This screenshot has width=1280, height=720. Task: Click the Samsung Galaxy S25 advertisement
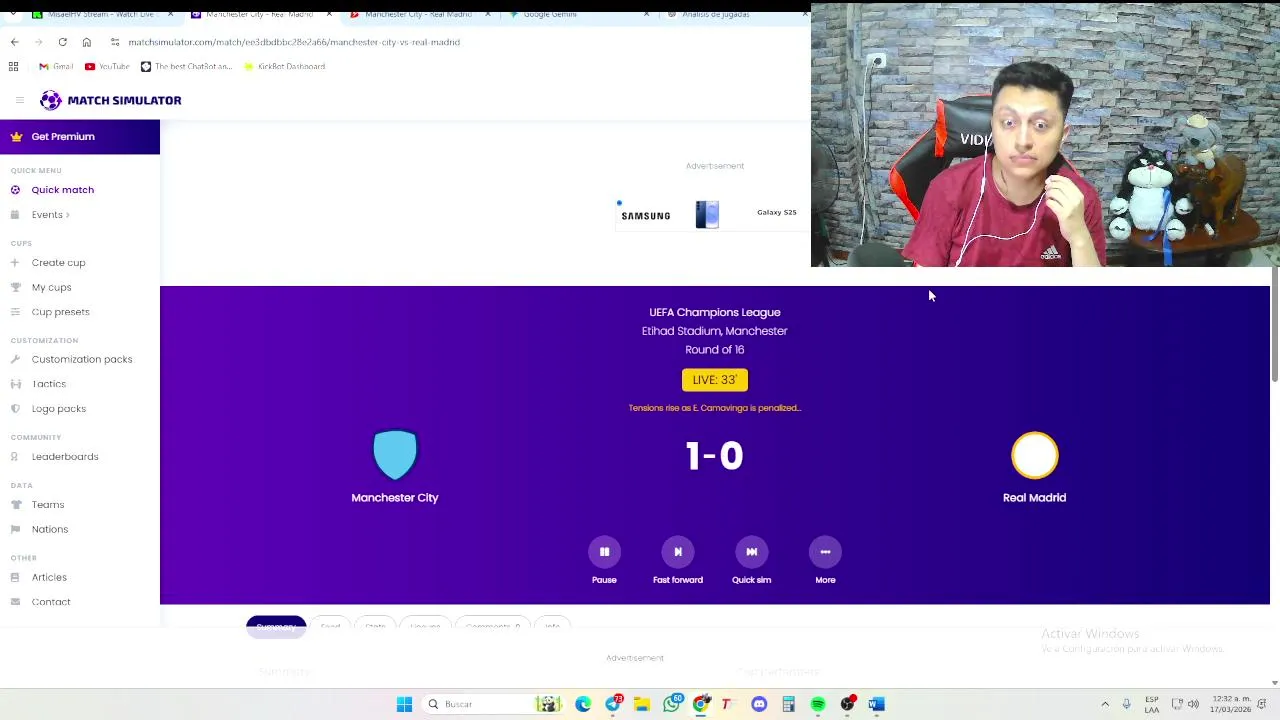tap(712, 214)
